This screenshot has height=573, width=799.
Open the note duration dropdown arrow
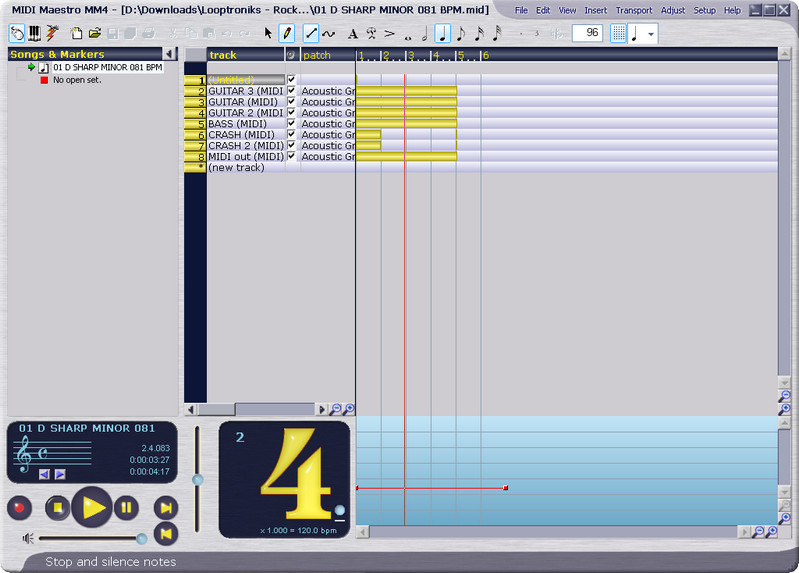click(x=652, y=33)
